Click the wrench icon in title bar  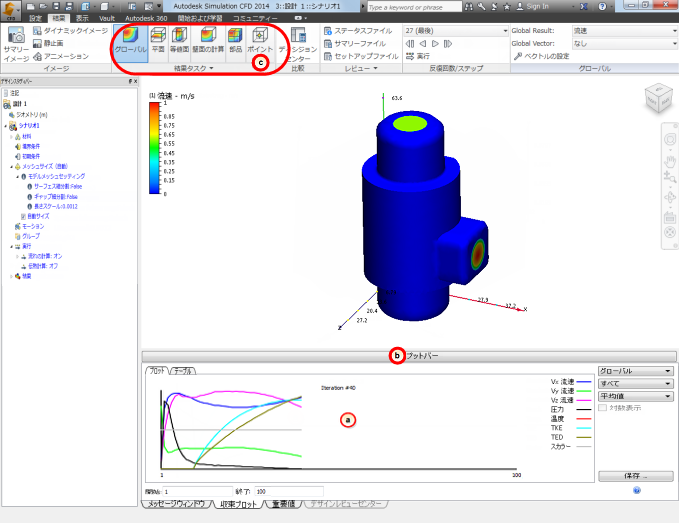pos(482,6)
